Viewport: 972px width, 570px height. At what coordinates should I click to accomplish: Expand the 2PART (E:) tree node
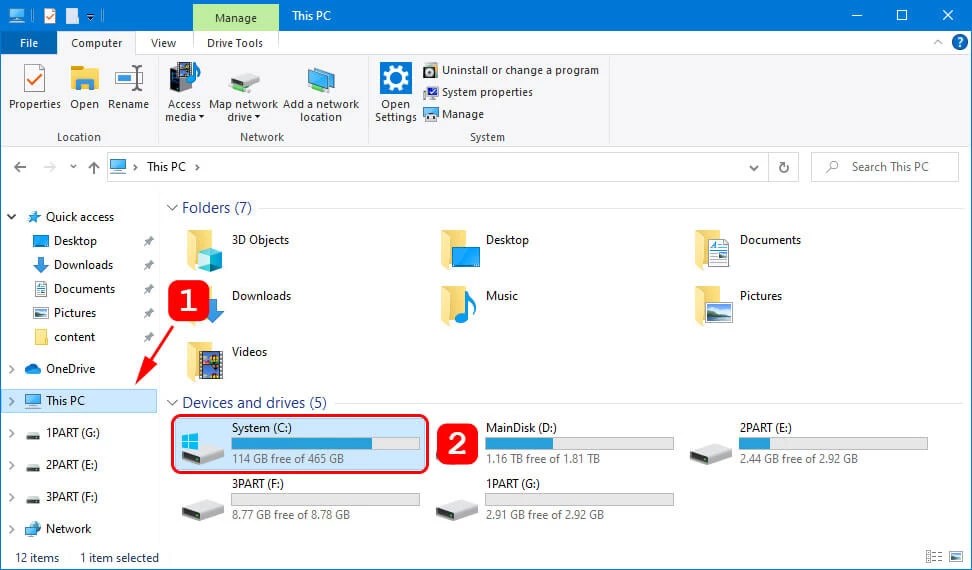11,465
